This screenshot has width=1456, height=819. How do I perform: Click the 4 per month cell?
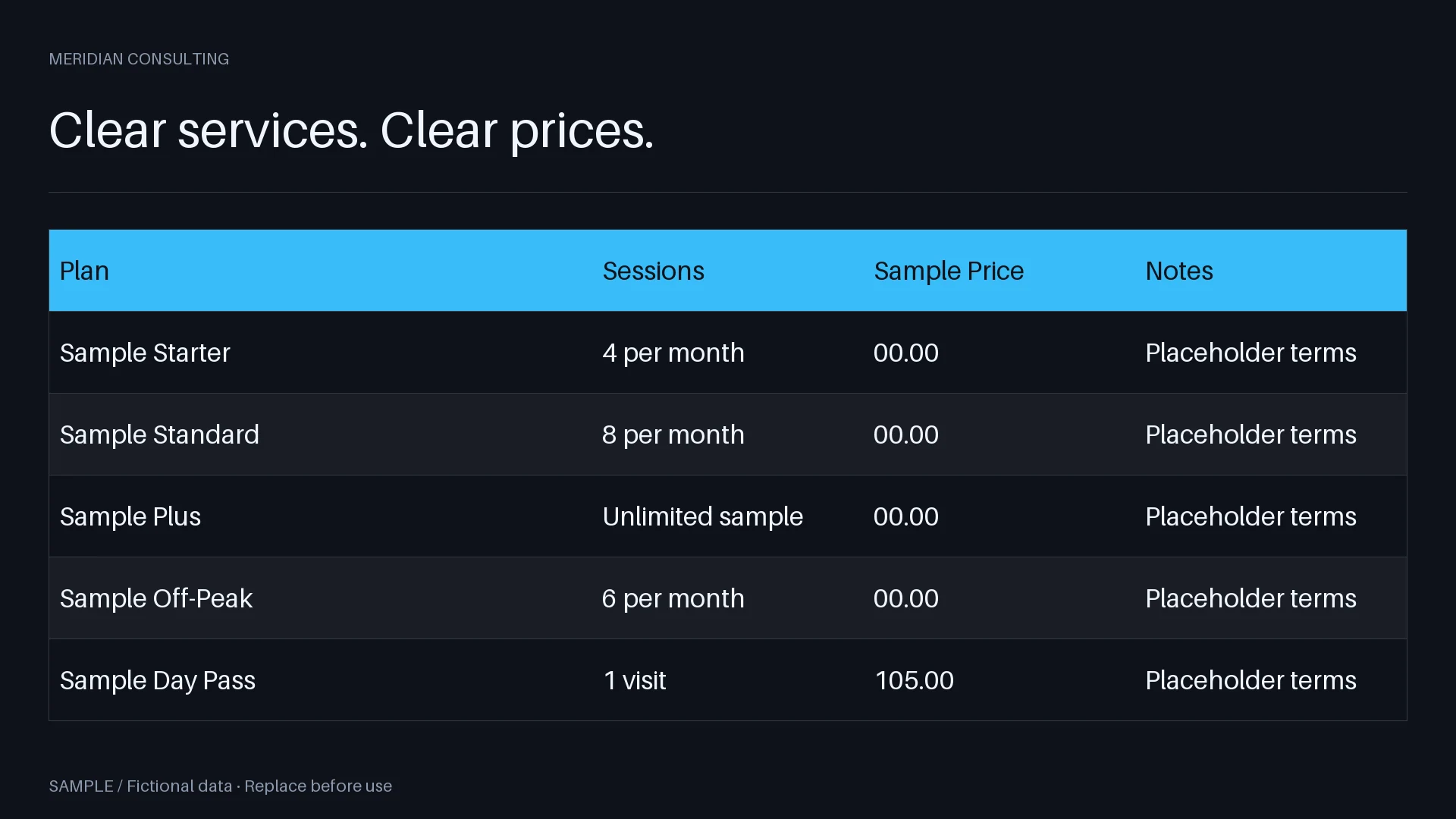point(728,353)
